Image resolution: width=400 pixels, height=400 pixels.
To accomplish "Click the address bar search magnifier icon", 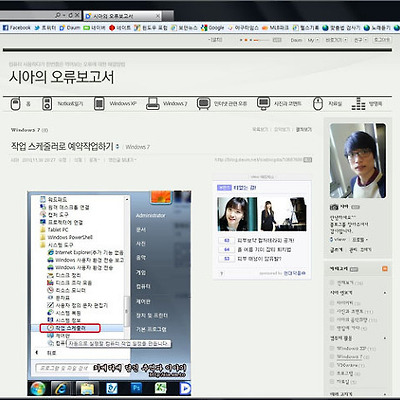I will click(x=58, y=15).
